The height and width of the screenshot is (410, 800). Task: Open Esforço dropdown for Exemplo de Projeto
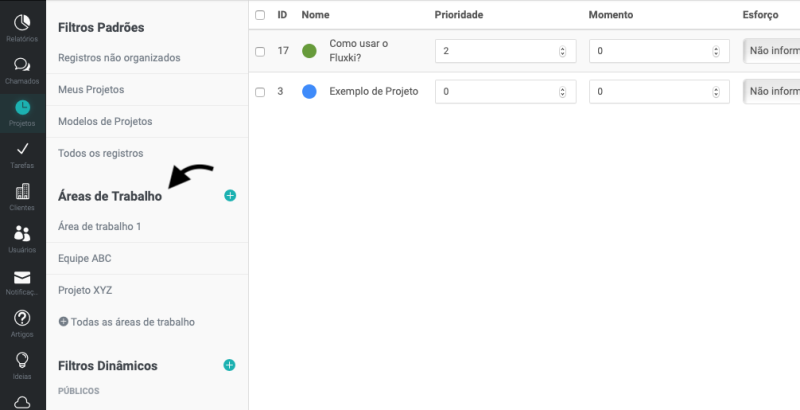pos(771,92)
